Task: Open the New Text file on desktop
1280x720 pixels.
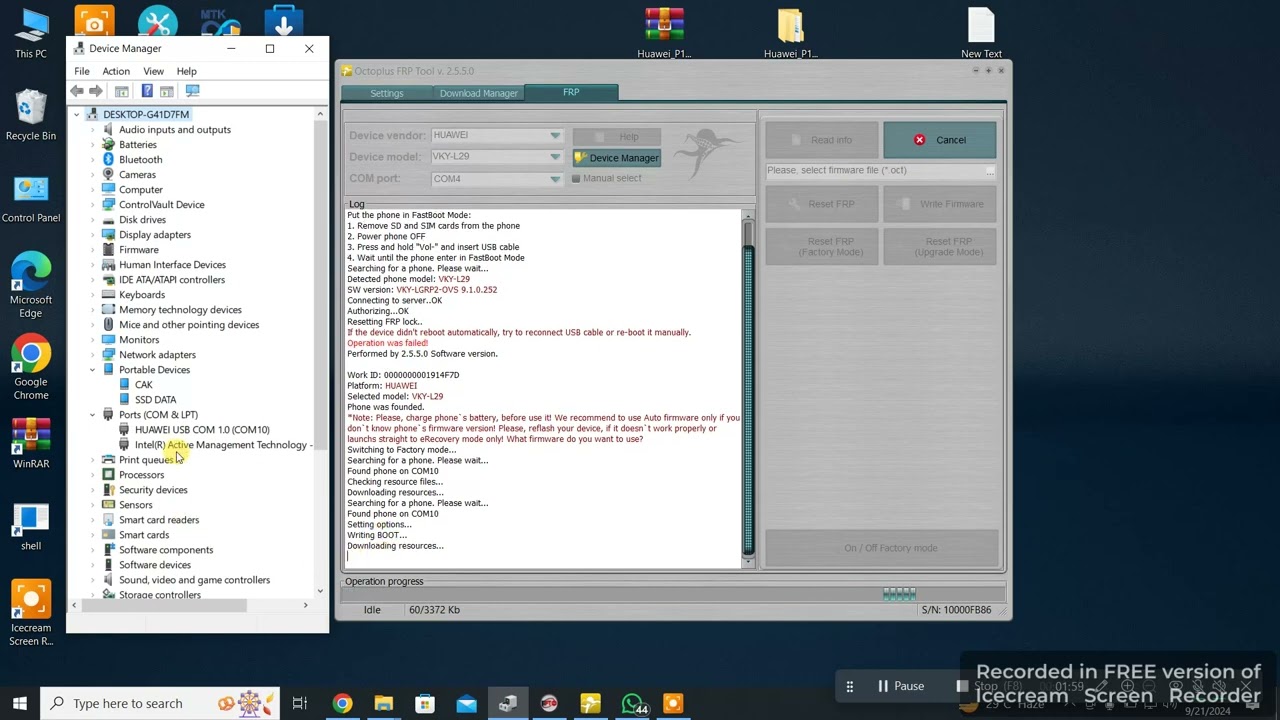Action: pyautogui.click(x=981, y=33)
